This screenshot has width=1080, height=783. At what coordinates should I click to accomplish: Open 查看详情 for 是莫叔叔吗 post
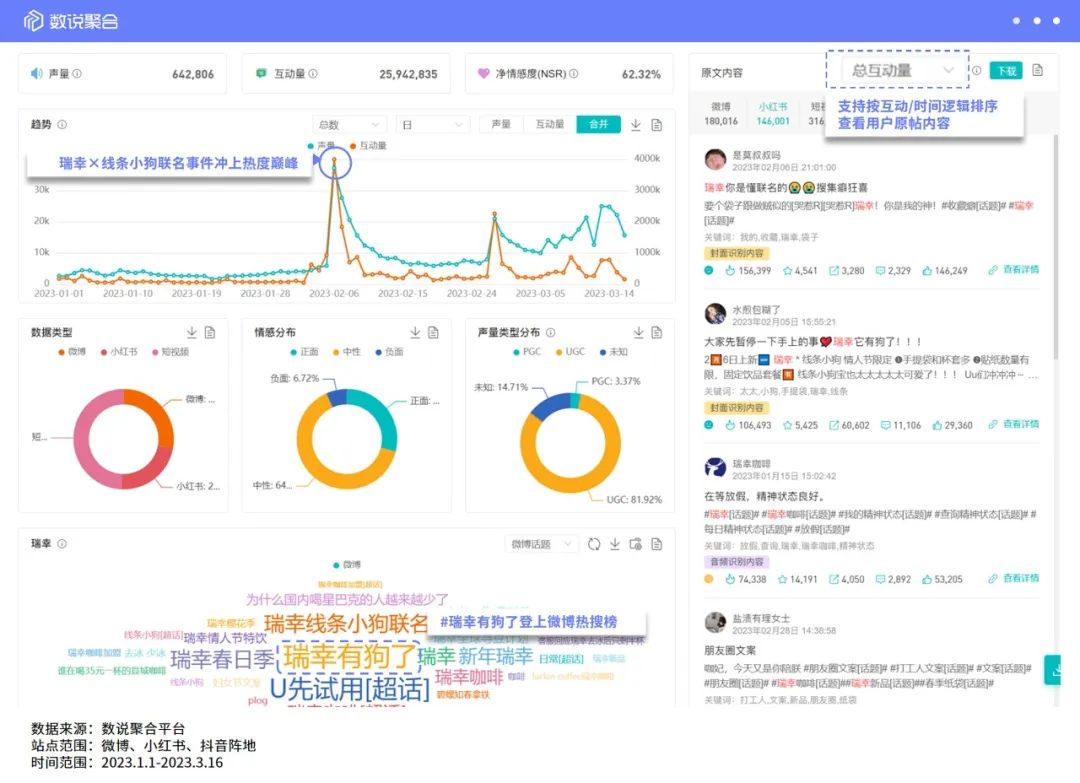coord(1014,270)
